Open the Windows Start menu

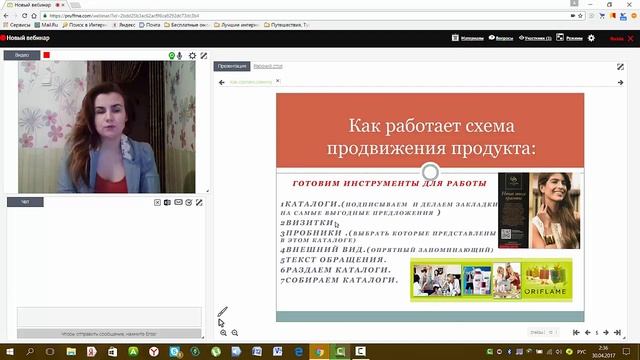pyautogui.click(x=9, y=351)
